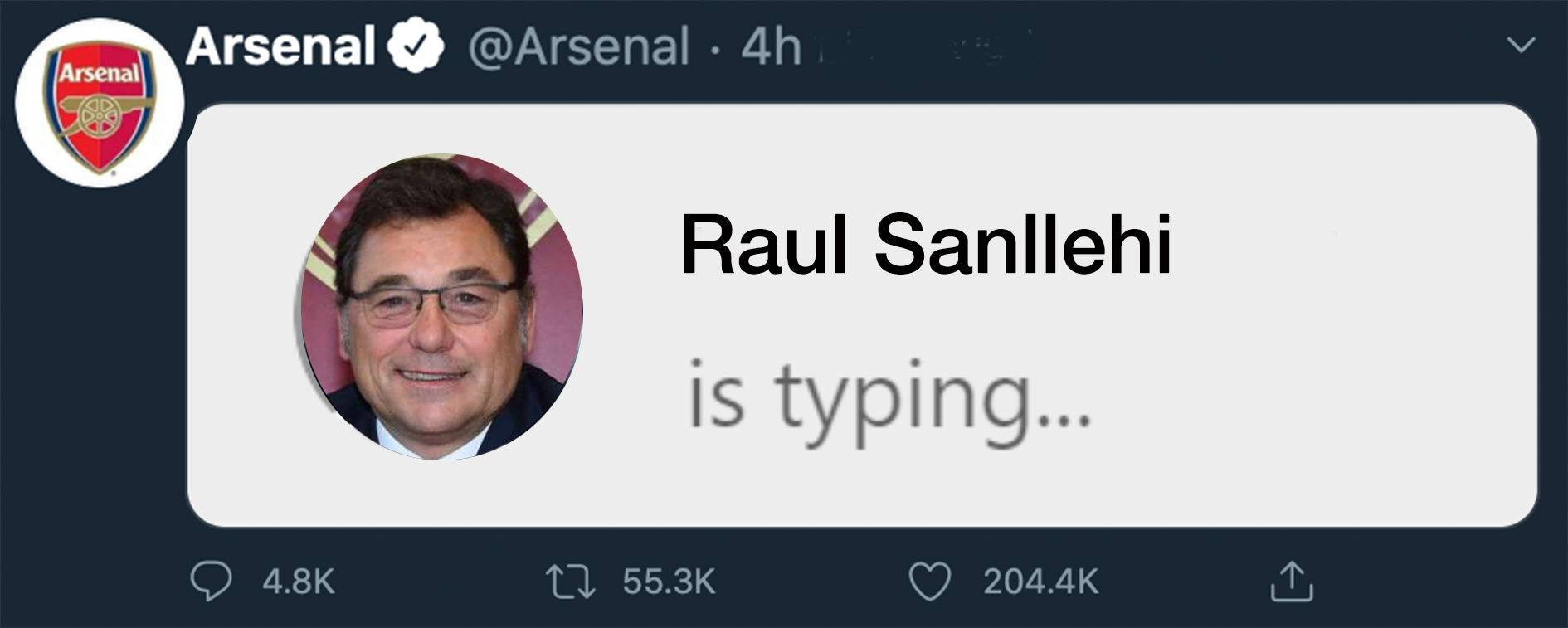View the 55.3K retweets count

(669, 582)
